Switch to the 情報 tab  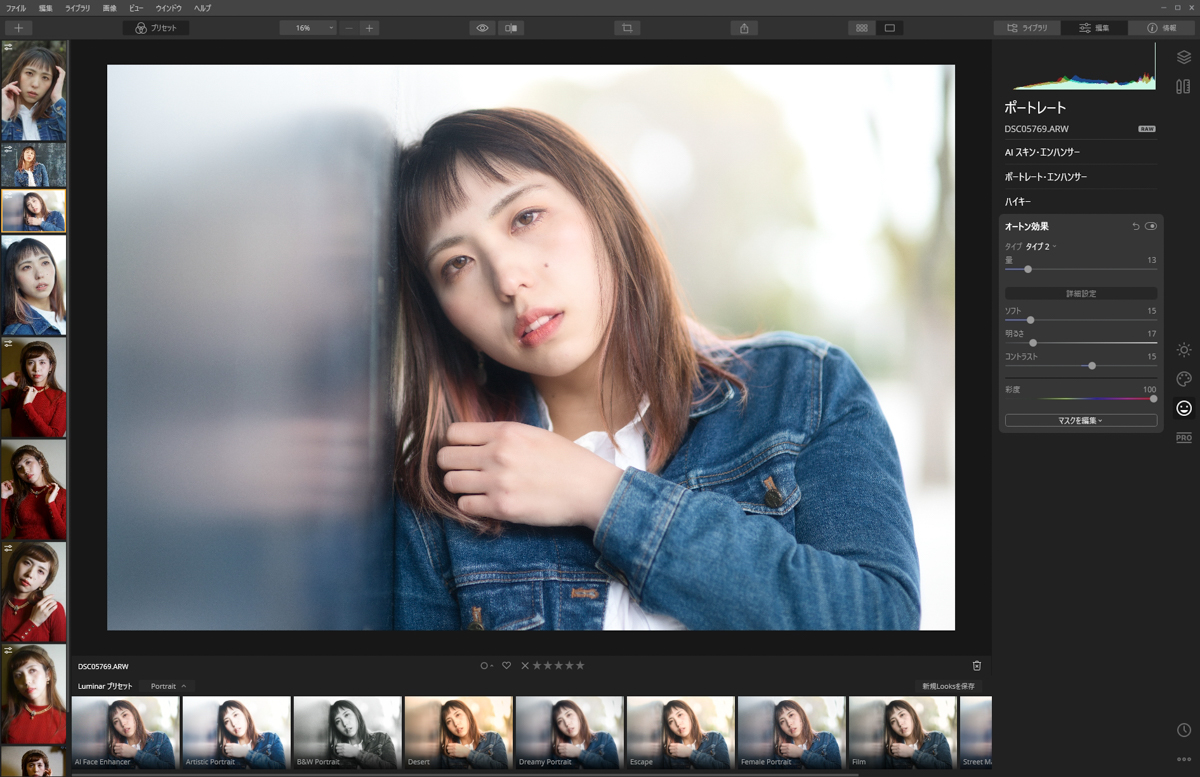pyautogui.click(x=1162, y=28)
